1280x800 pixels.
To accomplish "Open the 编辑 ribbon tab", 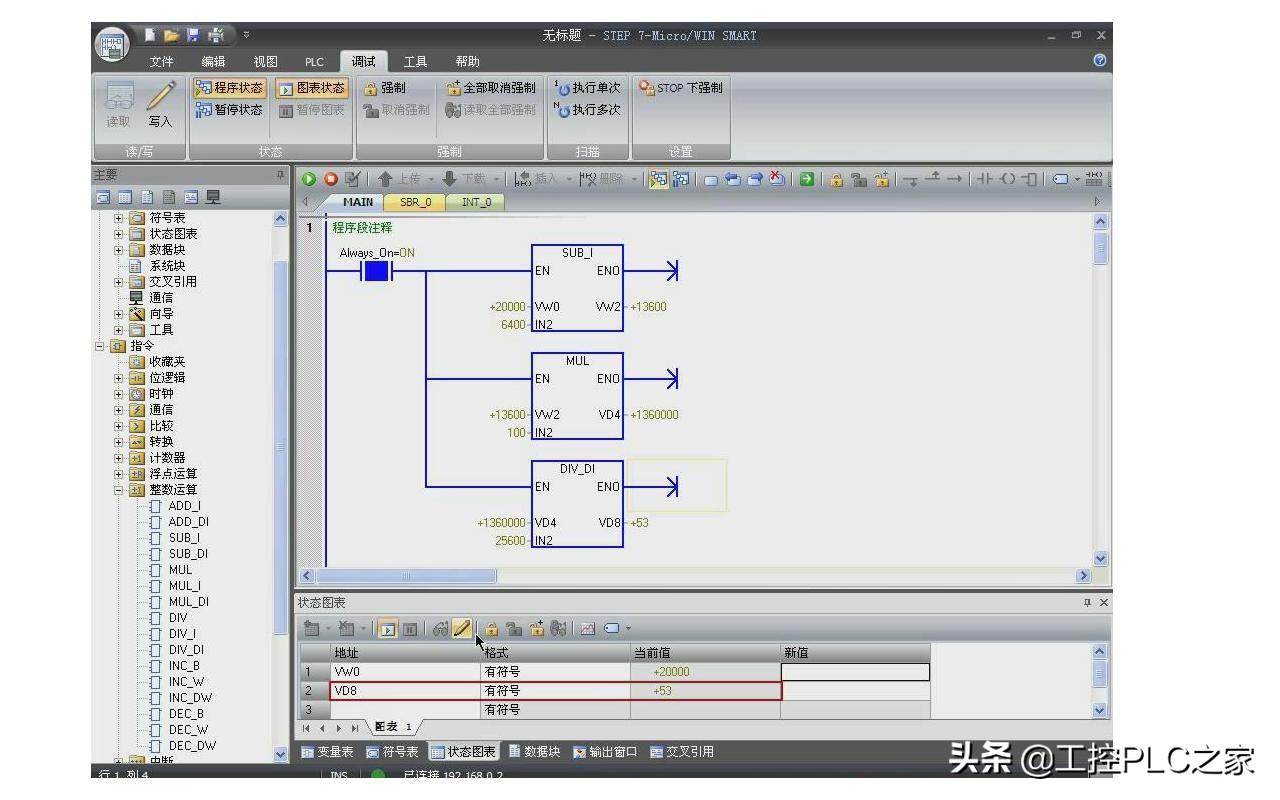I will pyautogui.click(x=213, y=62).
